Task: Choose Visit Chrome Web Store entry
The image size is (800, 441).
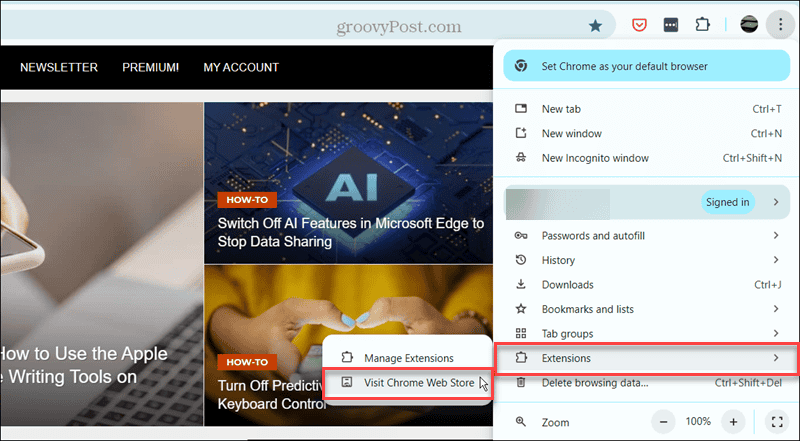Action: click(407, 382)
